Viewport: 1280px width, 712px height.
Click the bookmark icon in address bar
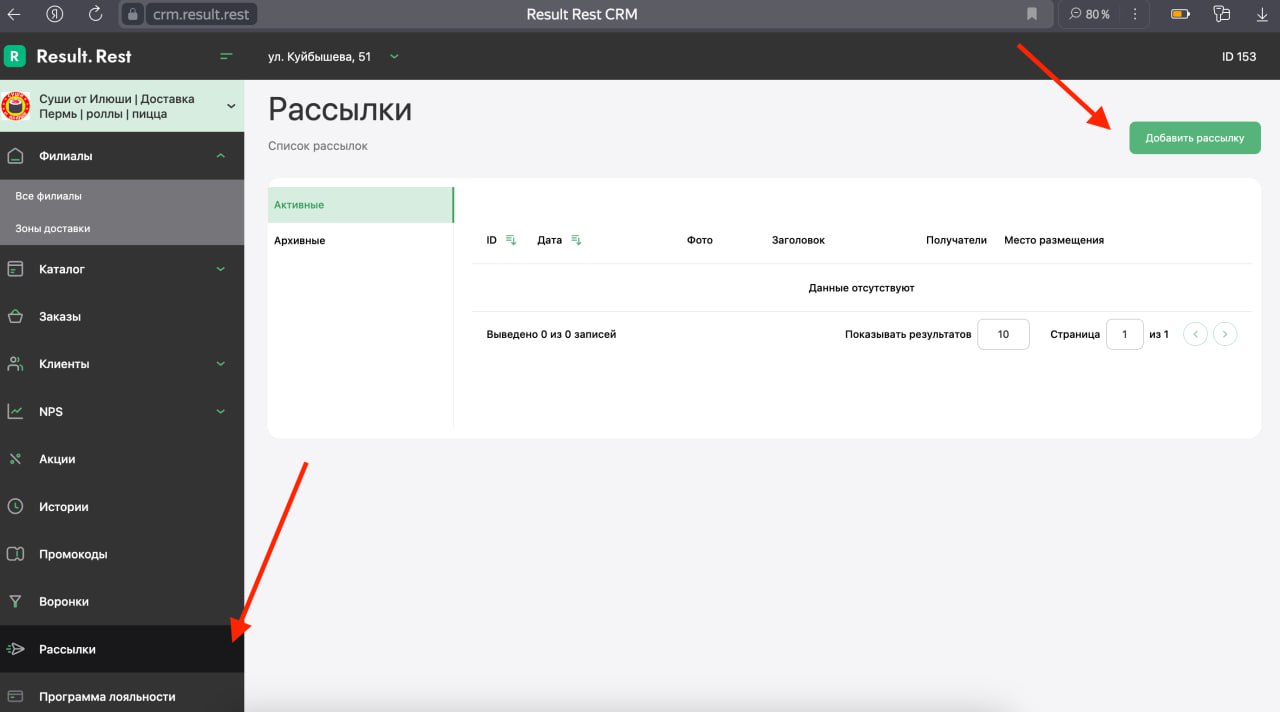[x=1031, y=14]
